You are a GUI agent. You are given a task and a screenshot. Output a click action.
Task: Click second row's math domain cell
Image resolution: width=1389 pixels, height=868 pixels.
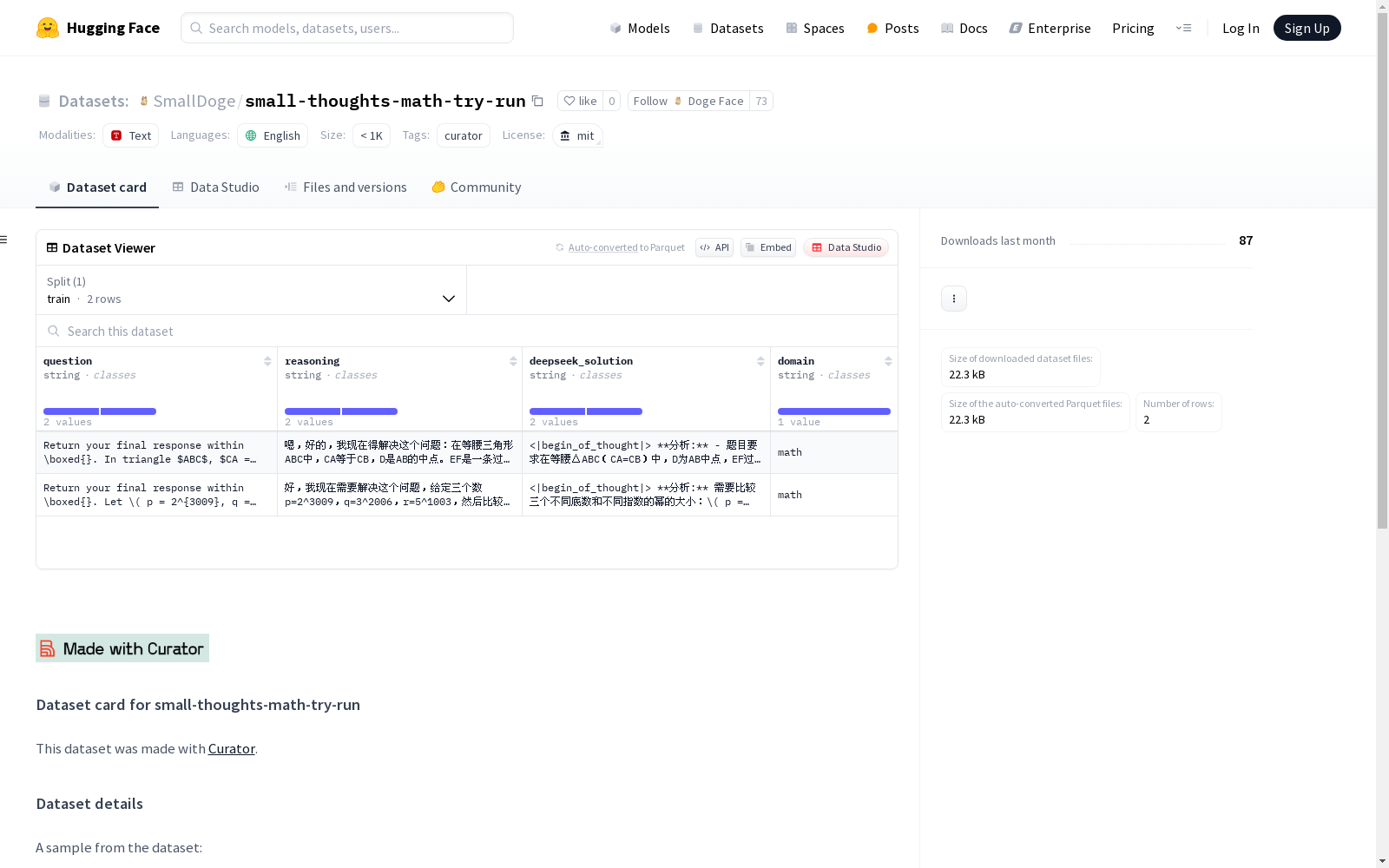(834, 495)
